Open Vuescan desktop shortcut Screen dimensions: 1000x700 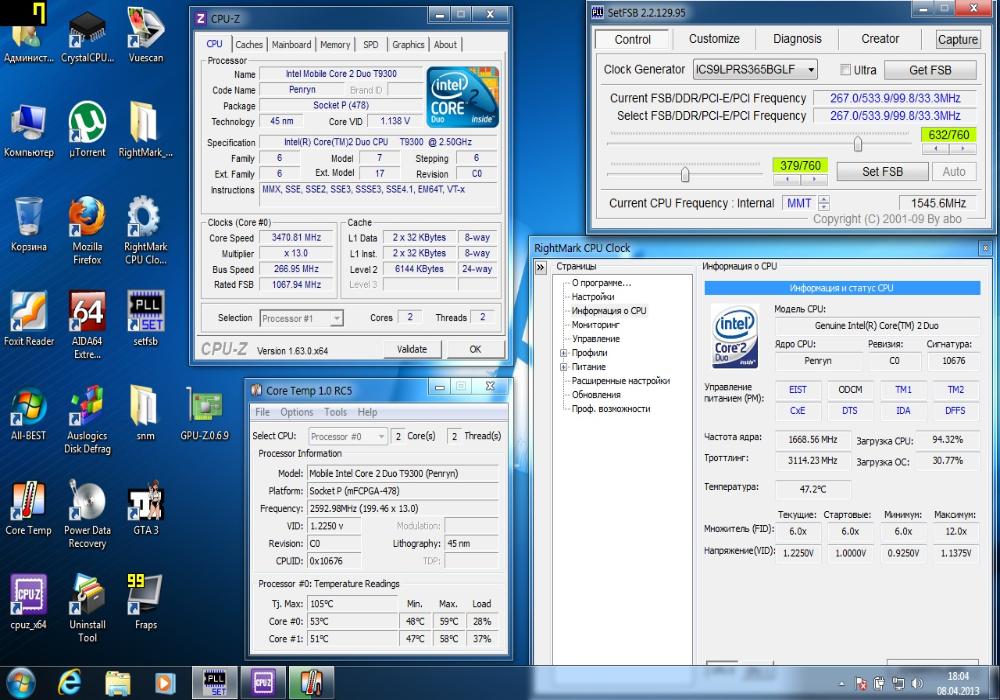[x=145, y=35]
